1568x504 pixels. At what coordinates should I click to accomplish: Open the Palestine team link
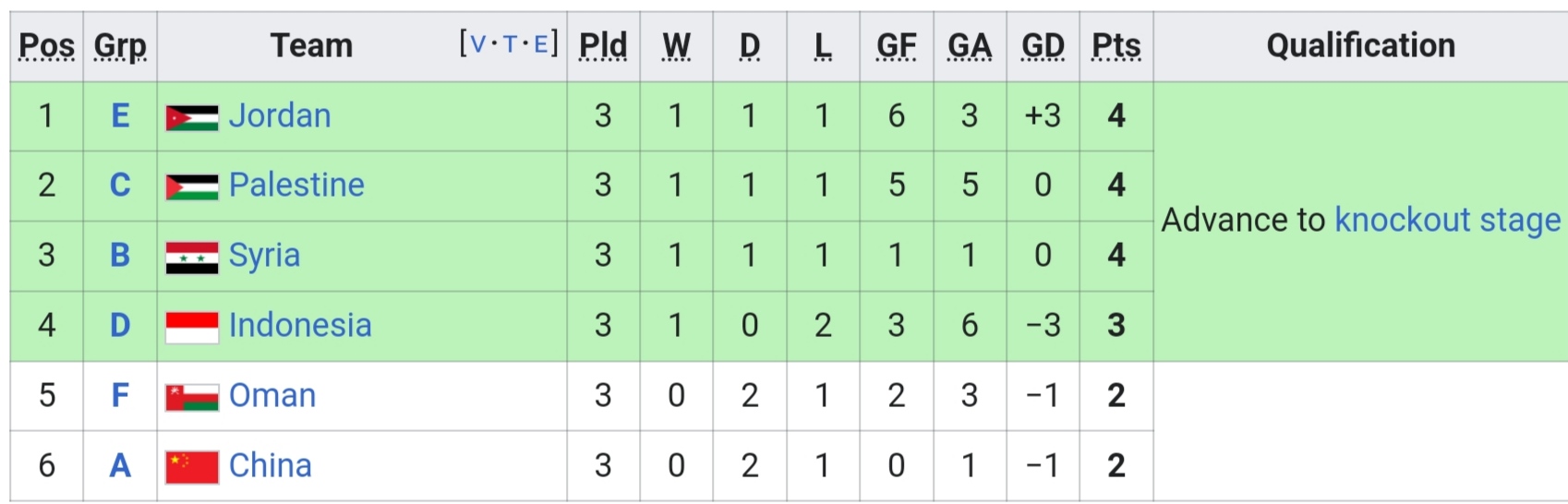(x=296, y=185)
